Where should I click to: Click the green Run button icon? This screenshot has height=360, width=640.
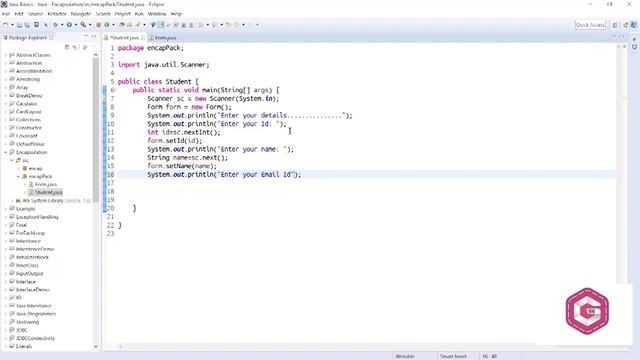(x=69, y=25)
